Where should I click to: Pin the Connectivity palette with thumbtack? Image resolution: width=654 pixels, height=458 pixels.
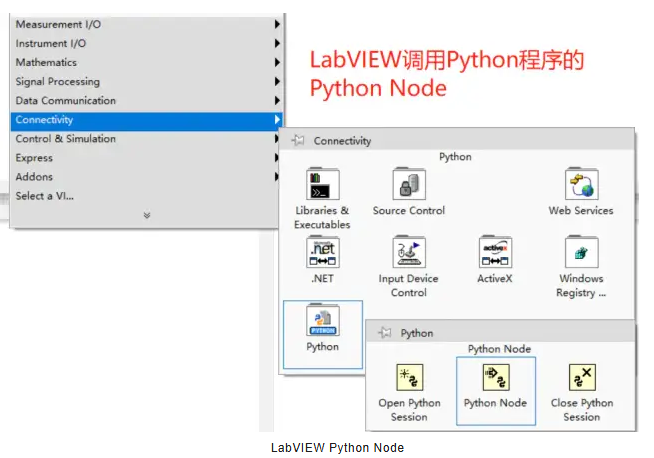click(297, 141)
